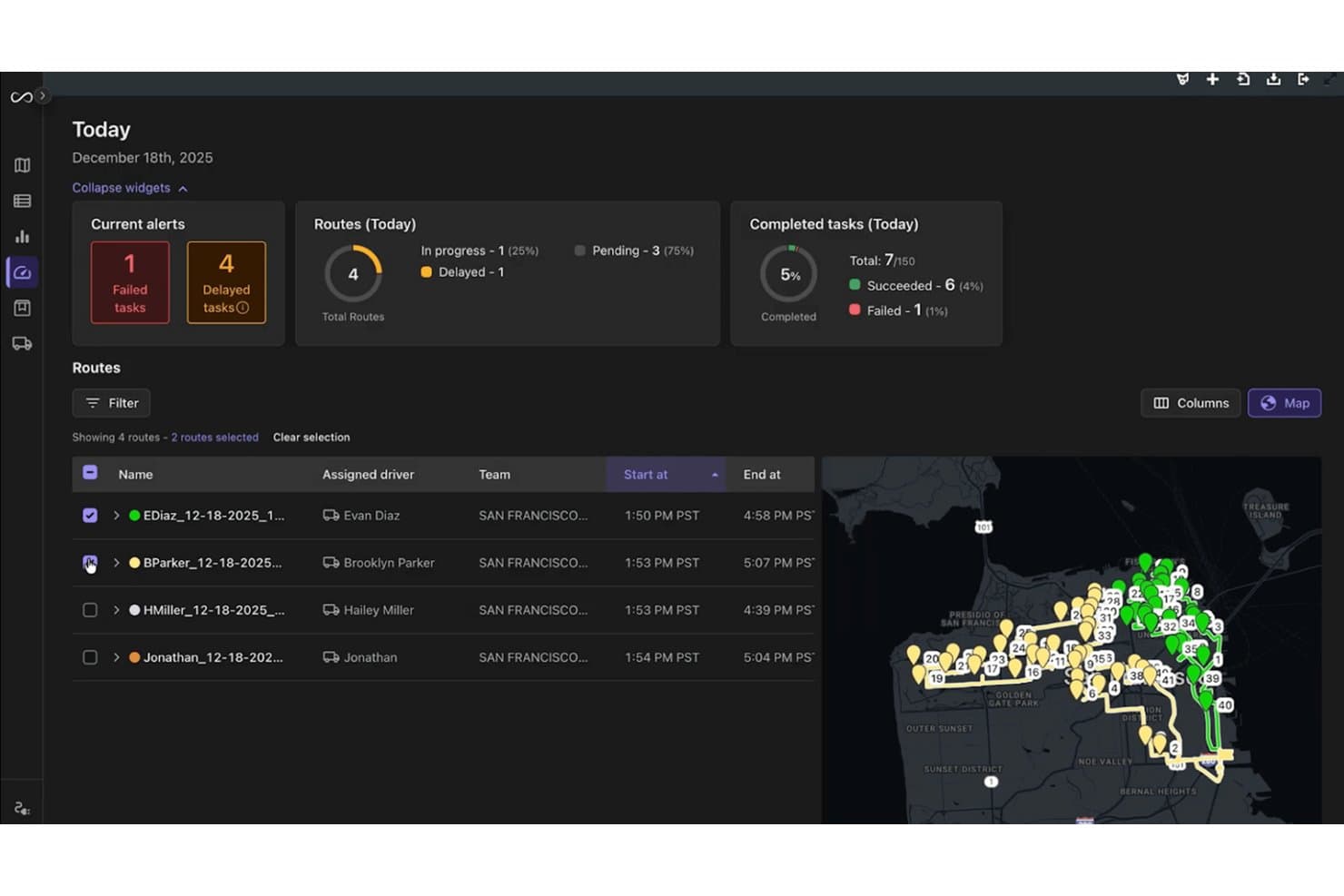Click the Assigned driver column header
This screenshot has width=1344, height=896.
pos(368,475)
